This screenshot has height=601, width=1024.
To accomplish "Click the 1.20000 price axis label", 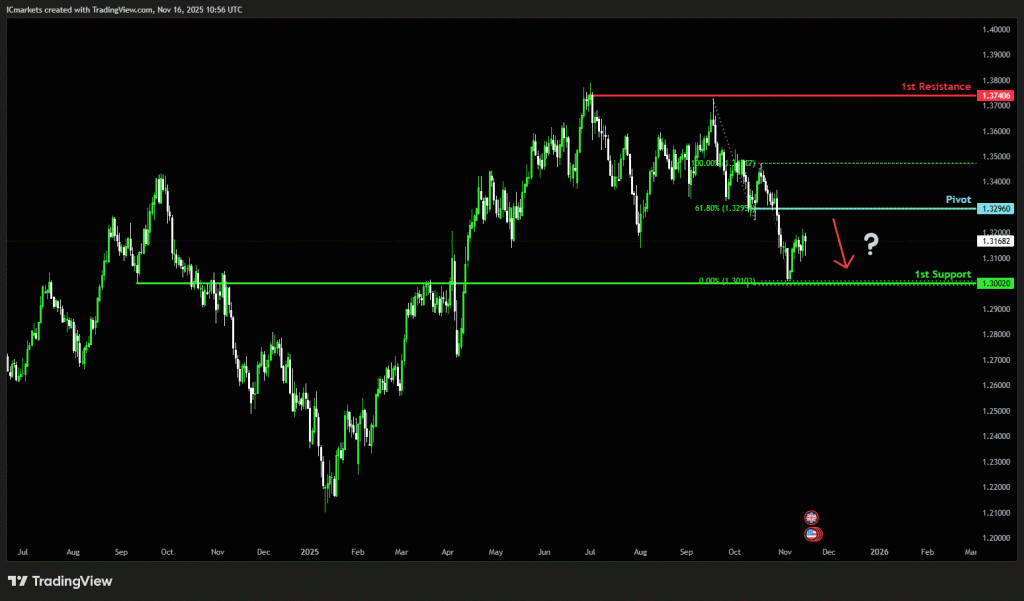I will (x=996, y=538).
